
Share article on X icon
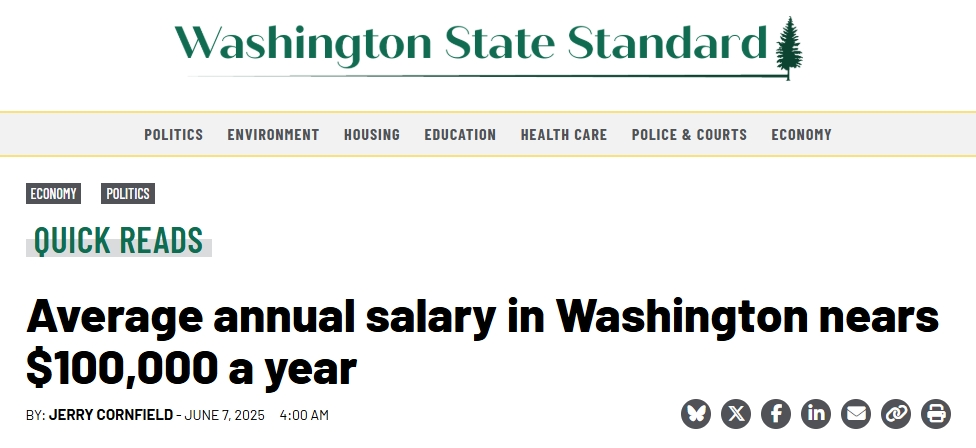click(736, 414)
